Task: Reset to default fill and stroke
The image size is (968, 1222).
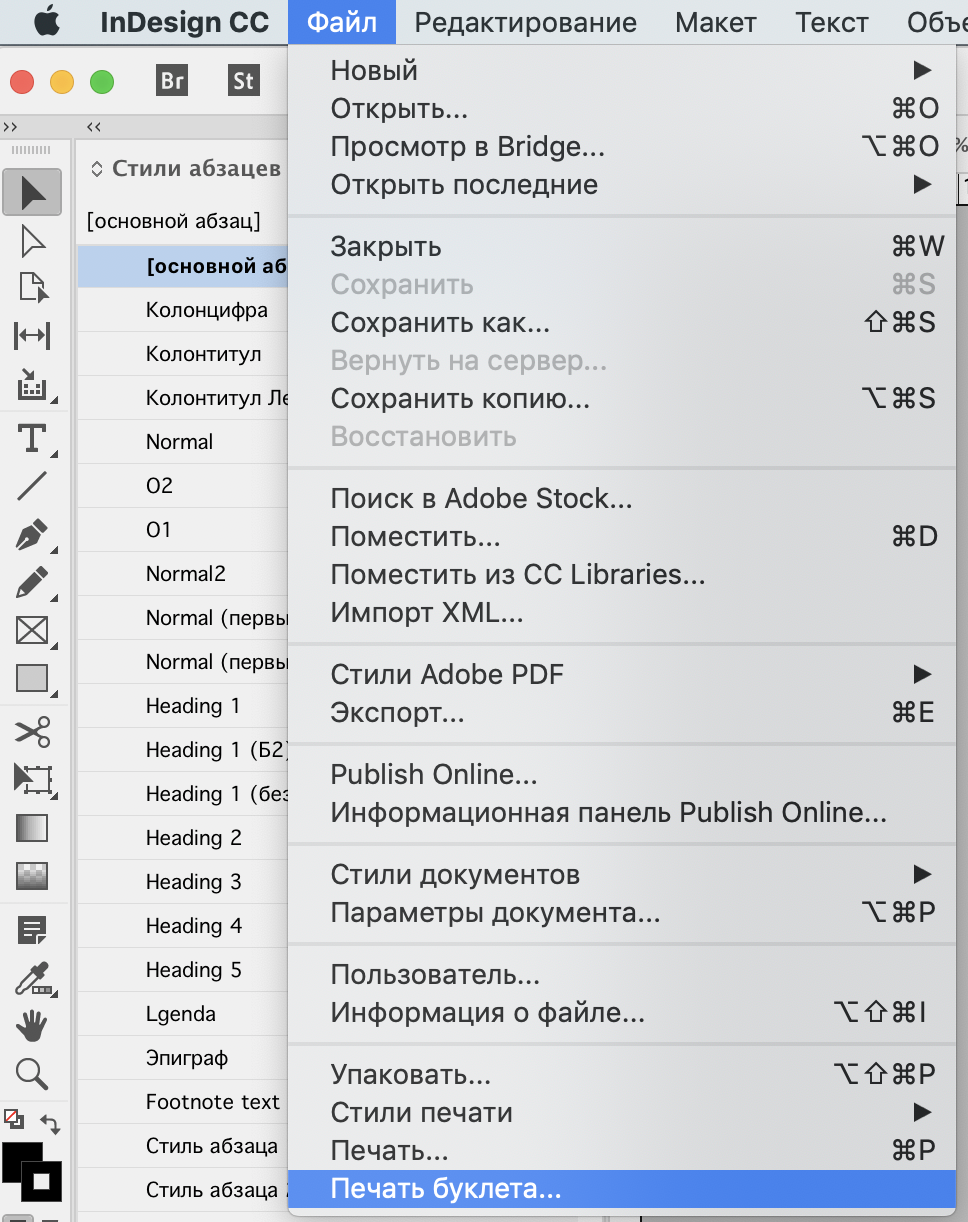Action: (14, 1119)
